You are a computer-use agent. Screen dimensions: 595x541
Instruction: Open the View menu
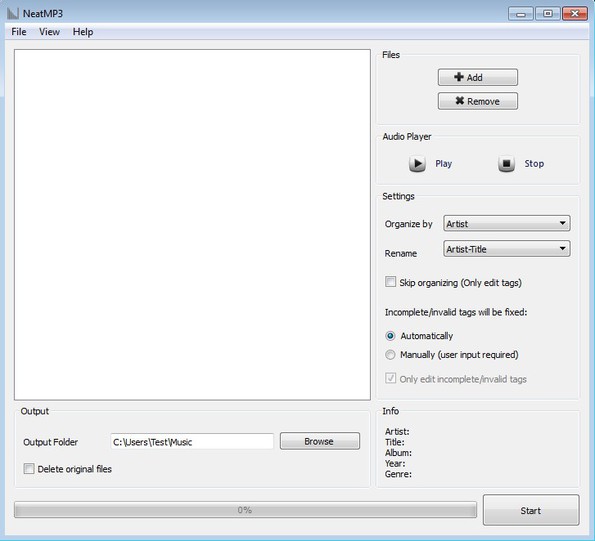[49, 32]
